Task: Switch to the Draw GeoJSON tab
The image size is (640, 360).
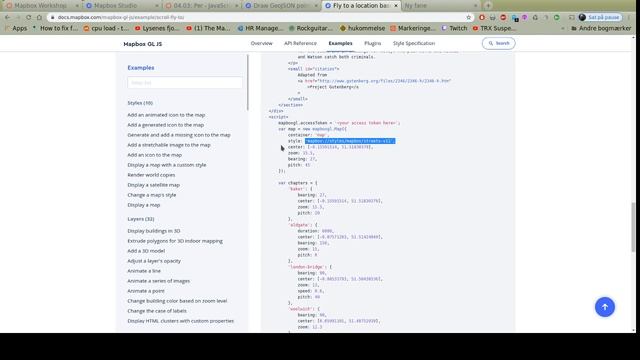Action: click(280, 6)
